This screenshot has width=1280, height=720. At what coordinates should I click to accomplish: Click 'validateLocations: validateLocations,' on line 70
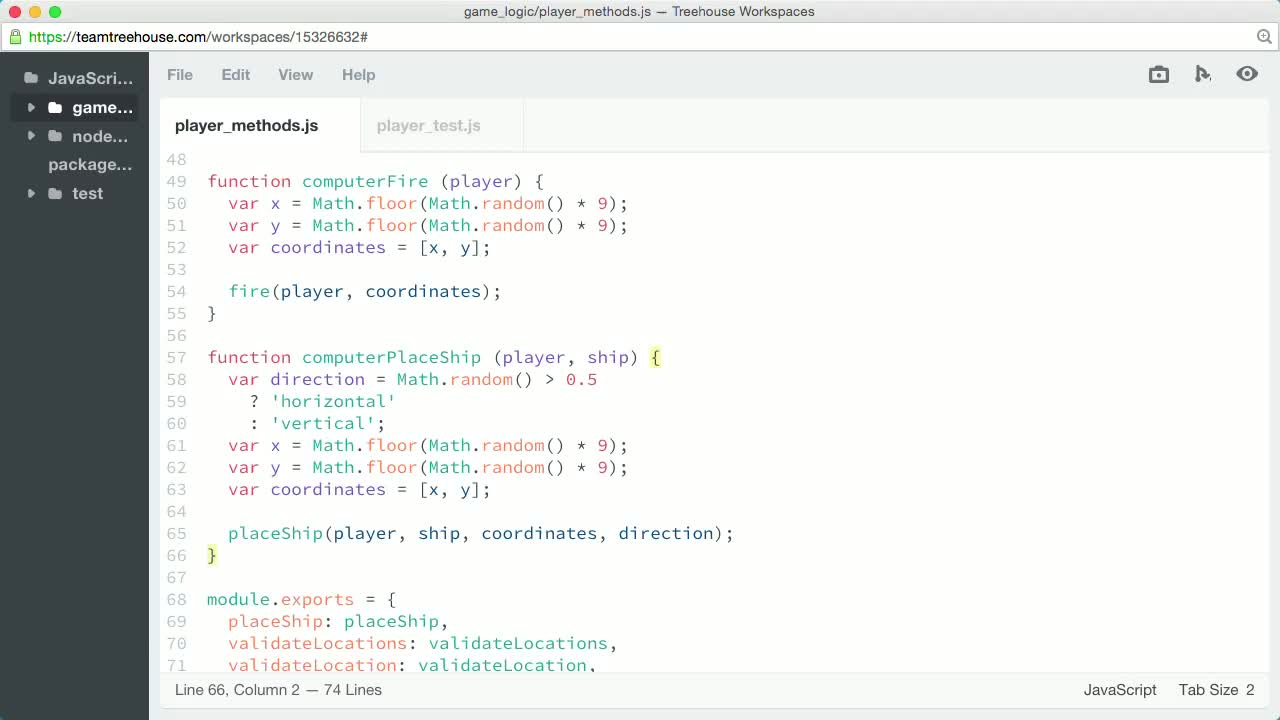point(423,643)
